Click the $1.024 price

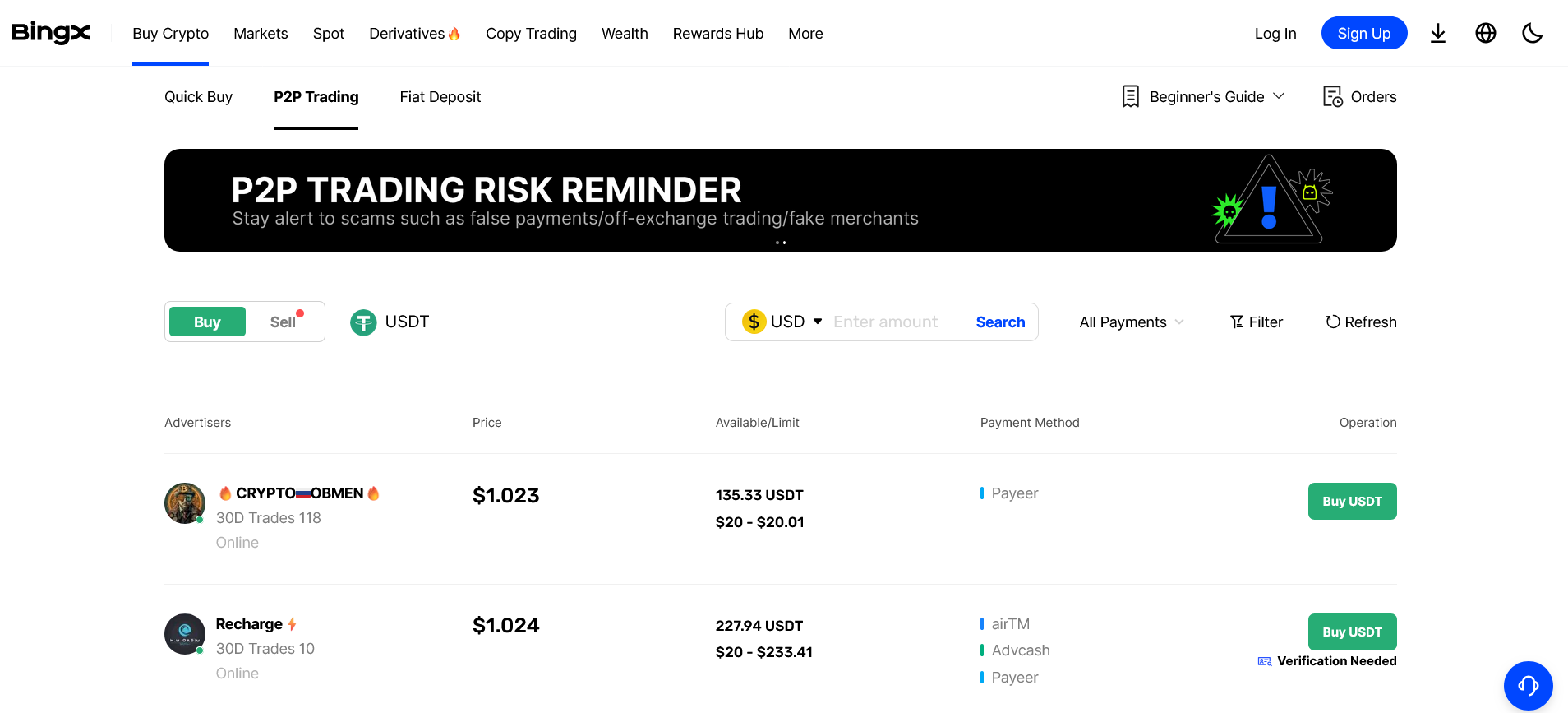pos(506,626)
